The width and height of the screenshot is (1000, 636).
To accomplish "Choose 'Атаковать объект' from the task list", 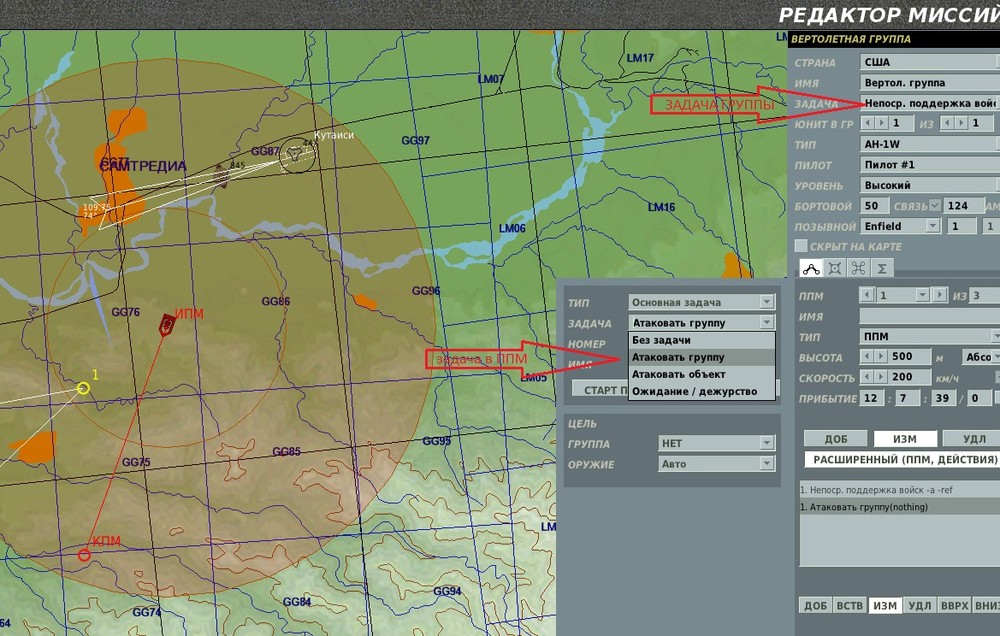I will point(678,374).
